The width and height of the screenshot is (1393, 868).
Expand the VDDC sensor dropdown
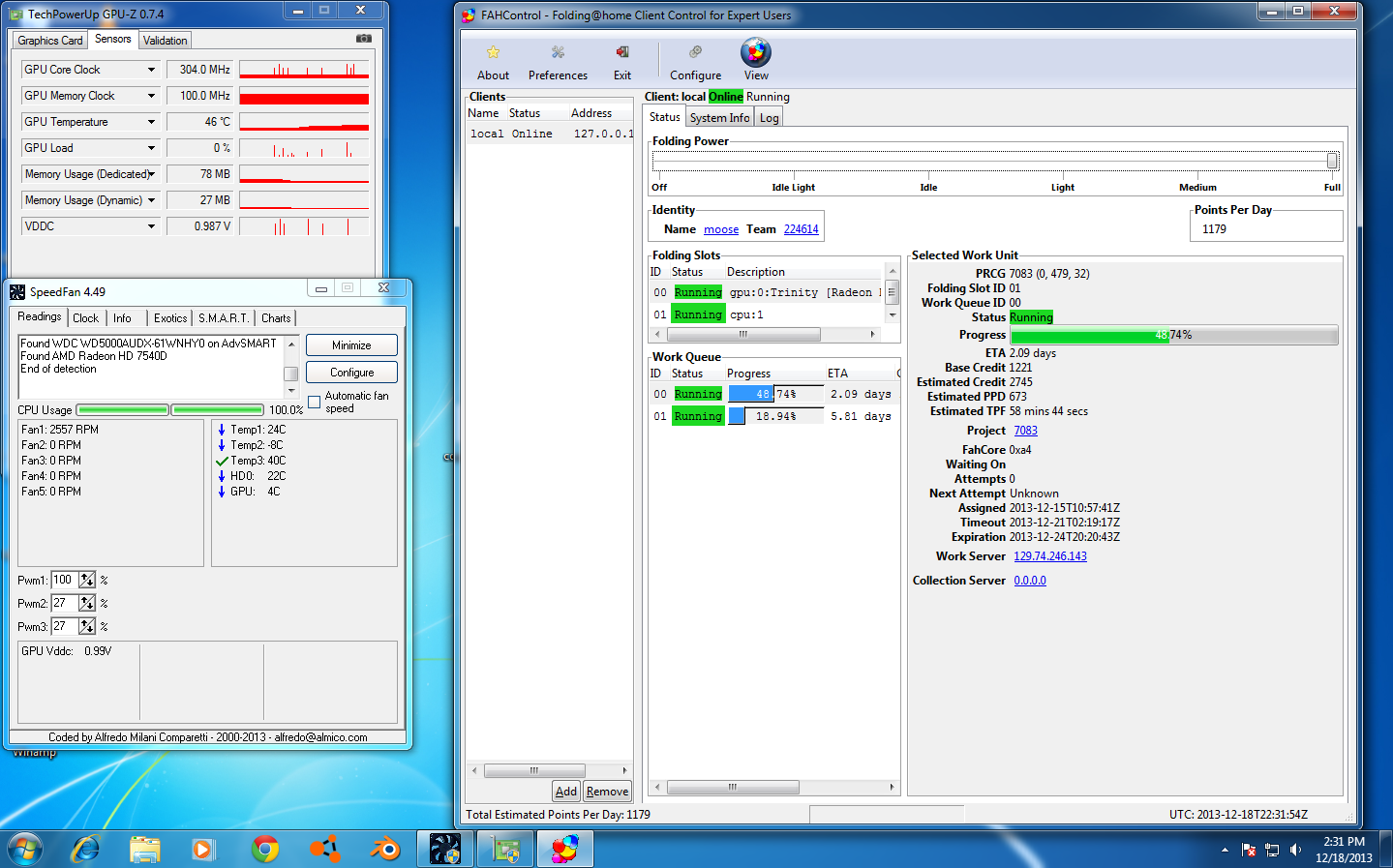[151, 226]
